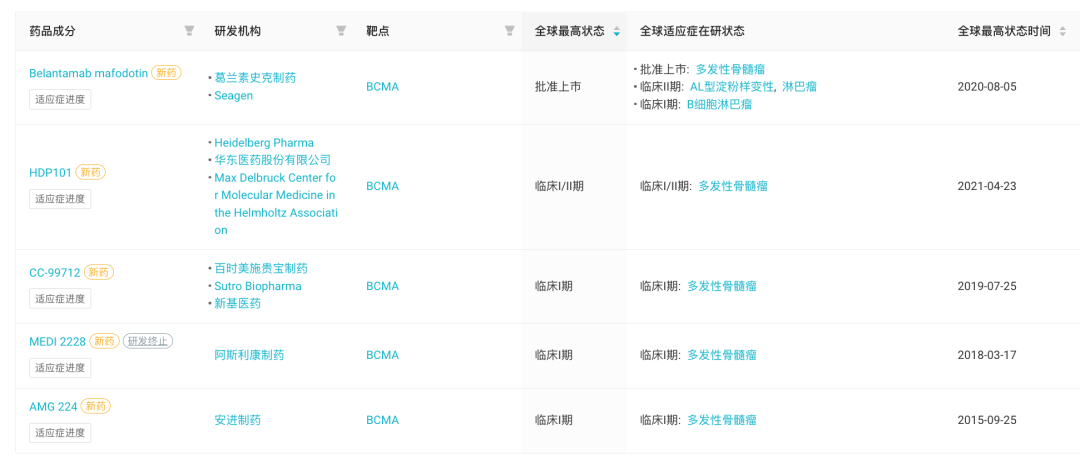1080x464 pixels.
Task: Expand 适应症进度 under CC-99712
Action: point(60,299)
